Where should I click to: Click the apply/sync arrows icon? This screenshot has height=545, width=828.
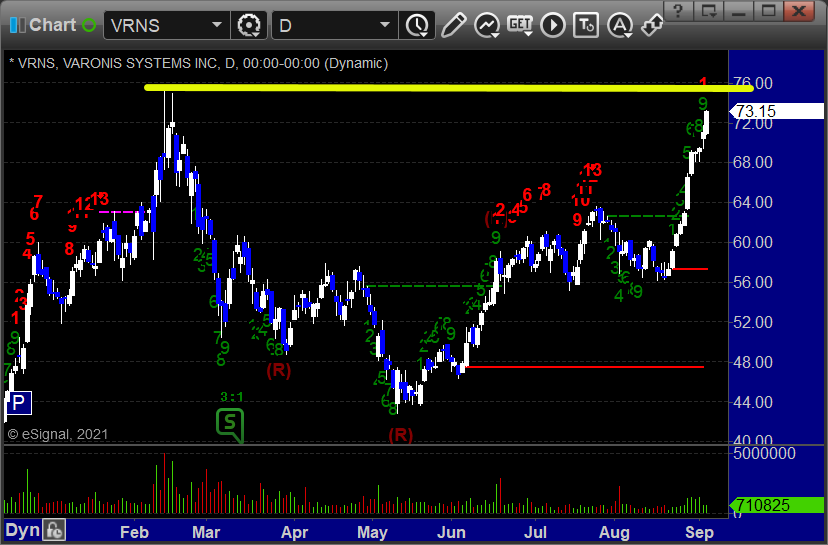pyautogui.click(x=652, y=25)
